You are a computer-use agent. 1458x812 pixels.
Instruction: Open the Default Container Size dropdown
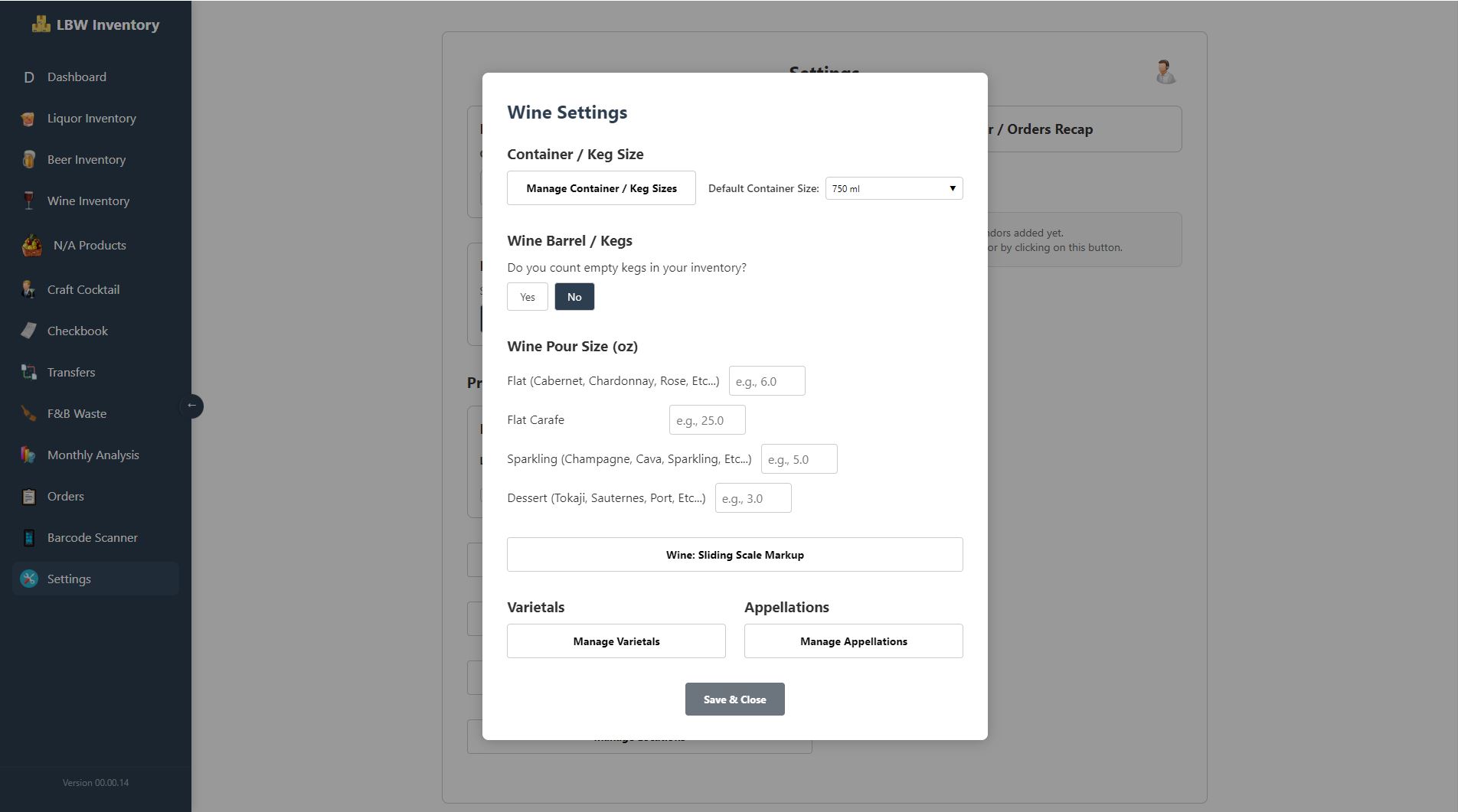click(x=894, y=188)
